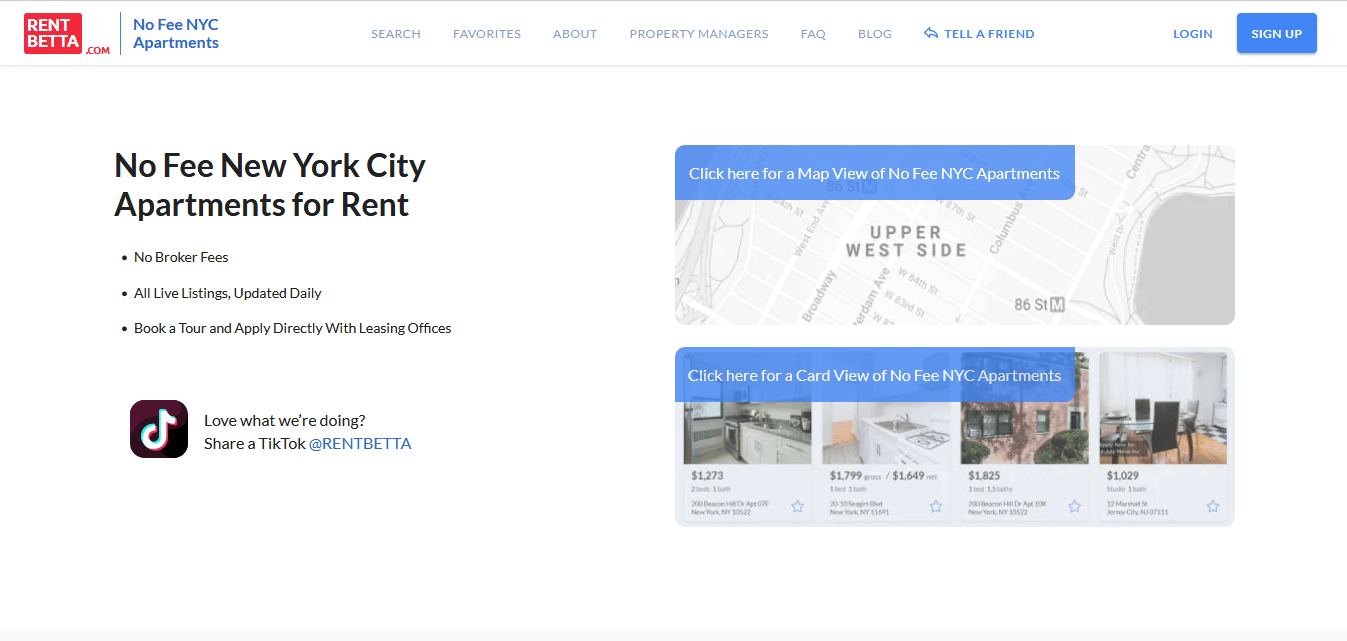This screenshot has height=641, width=1347.
Task: Favorite the $1,273 listing with its star
Action: [797, 507]
